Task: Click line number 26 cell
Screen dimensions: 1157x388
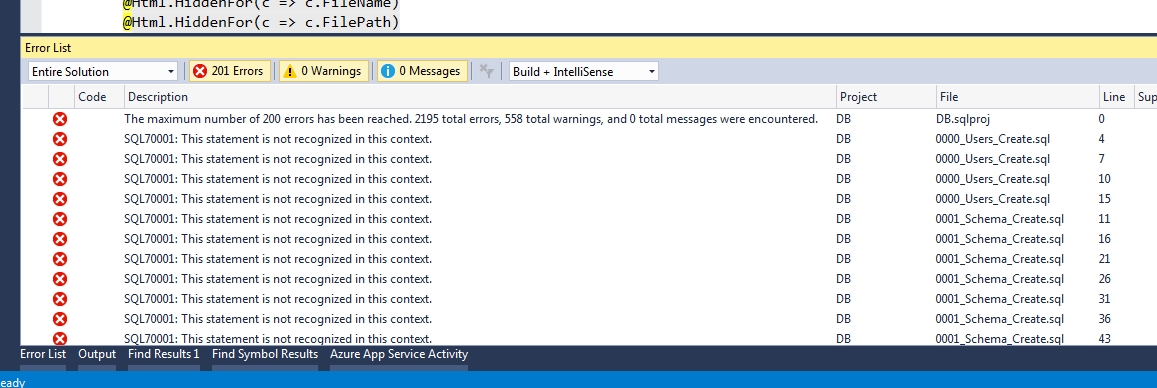Action: [1105, 279]
